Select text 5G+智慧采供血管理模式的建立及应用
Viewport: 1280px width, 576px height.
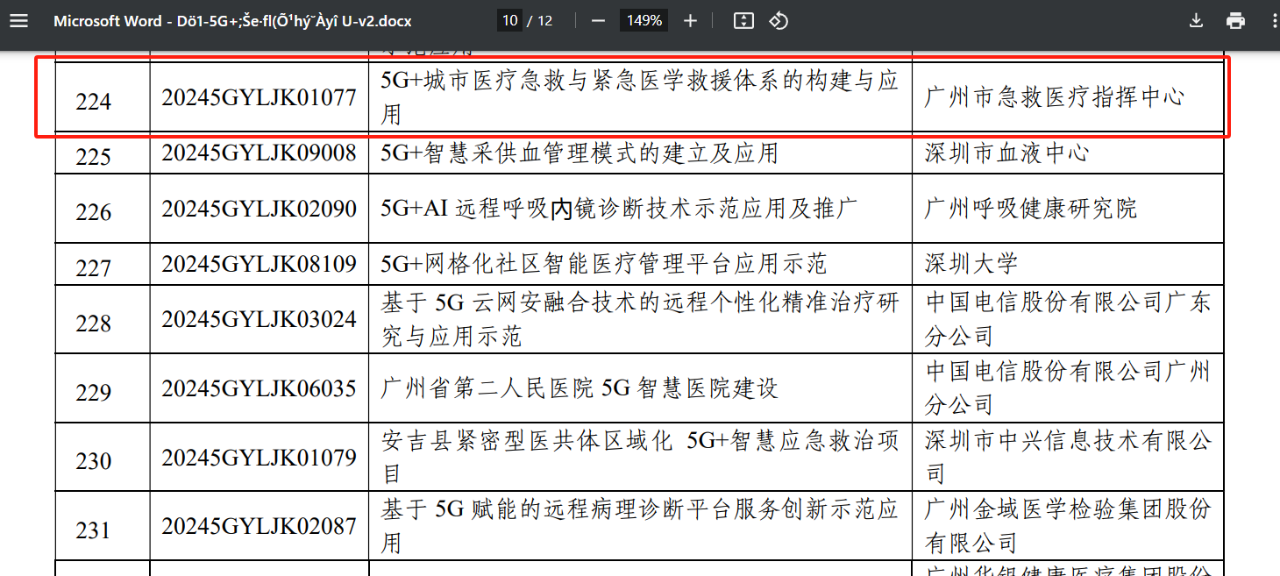(580, 153)
